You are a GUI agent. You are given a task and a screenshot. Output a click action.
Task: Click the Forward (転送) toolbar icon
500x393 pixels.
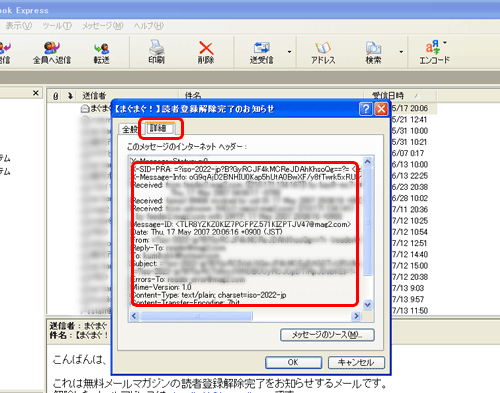pyautogui.click(x=102, y=52)
